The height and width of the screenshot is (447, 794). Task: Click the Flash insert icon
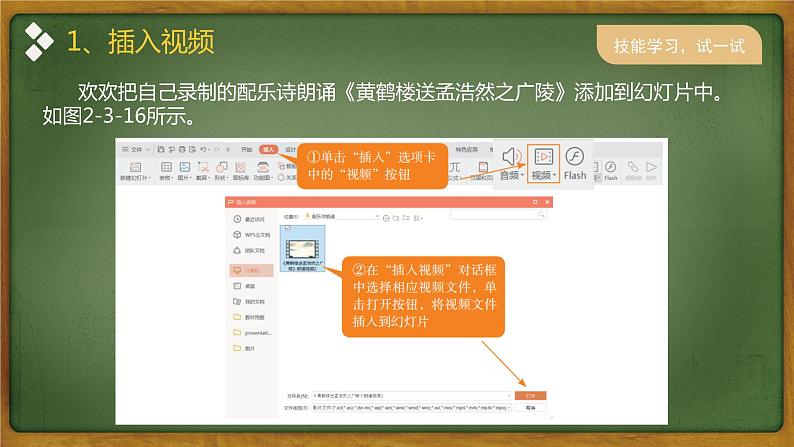click(575, 163)
